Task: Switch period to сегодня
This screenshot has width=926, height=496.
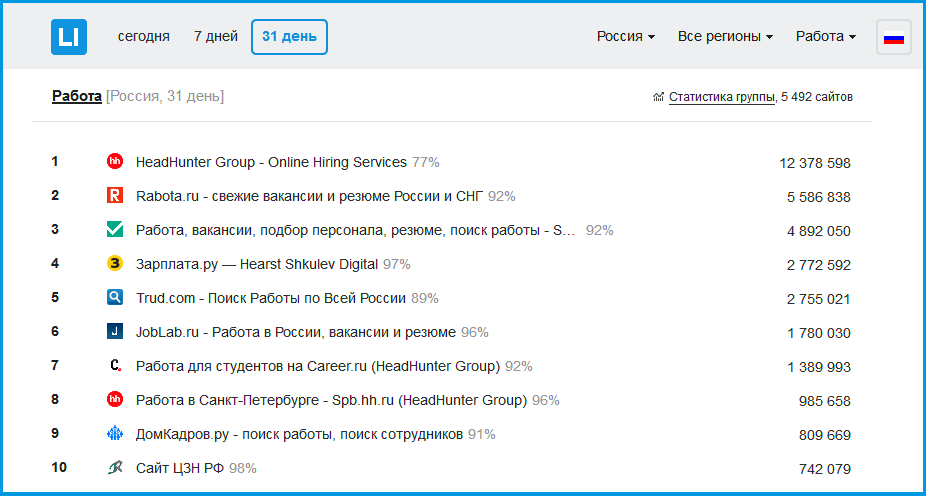Action: tap(144, 37)
